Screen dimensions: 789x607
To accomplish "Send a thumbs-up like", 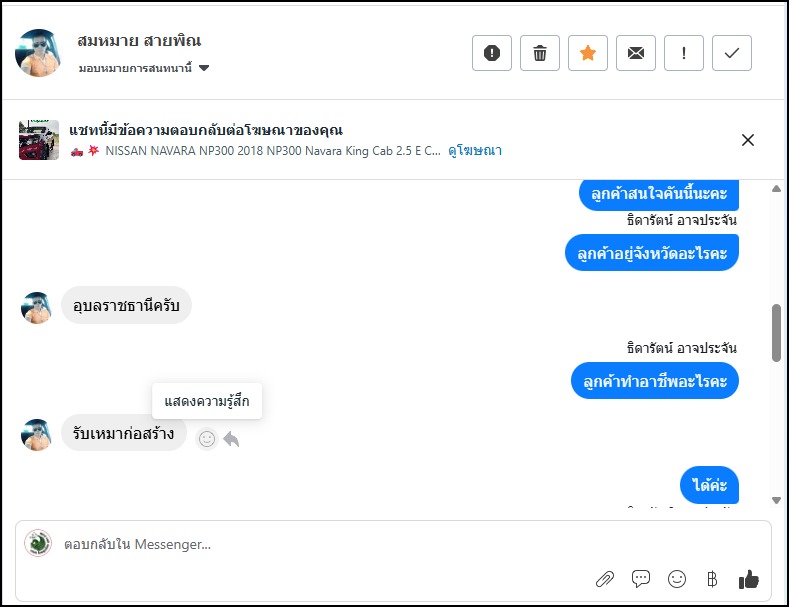I will 748,579.
